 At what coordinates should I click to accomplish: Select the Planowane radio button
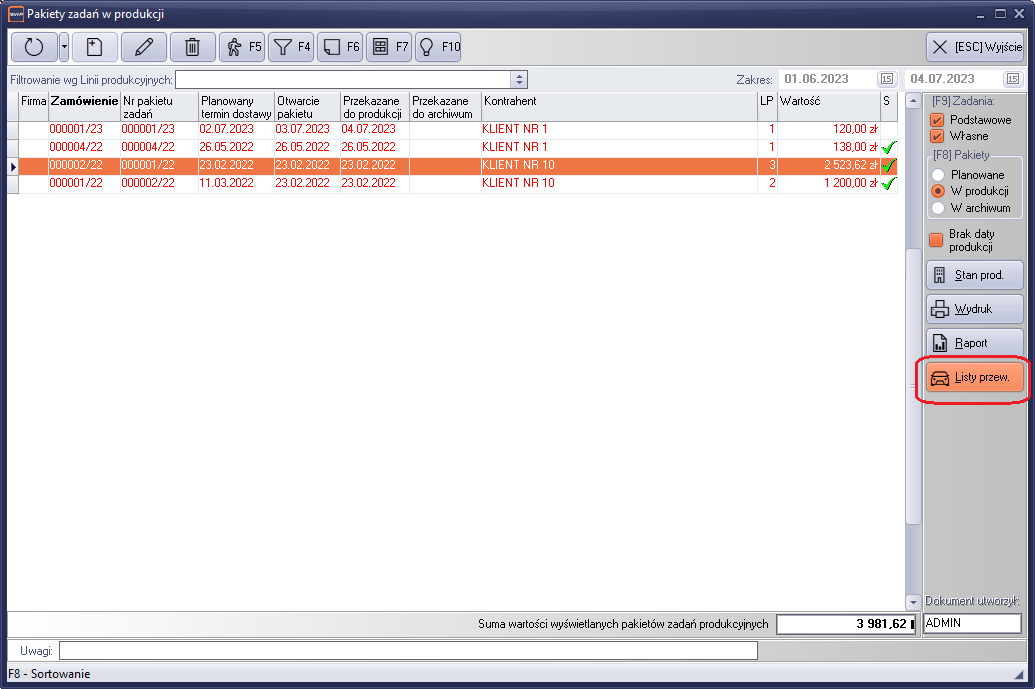coord(938,175)
